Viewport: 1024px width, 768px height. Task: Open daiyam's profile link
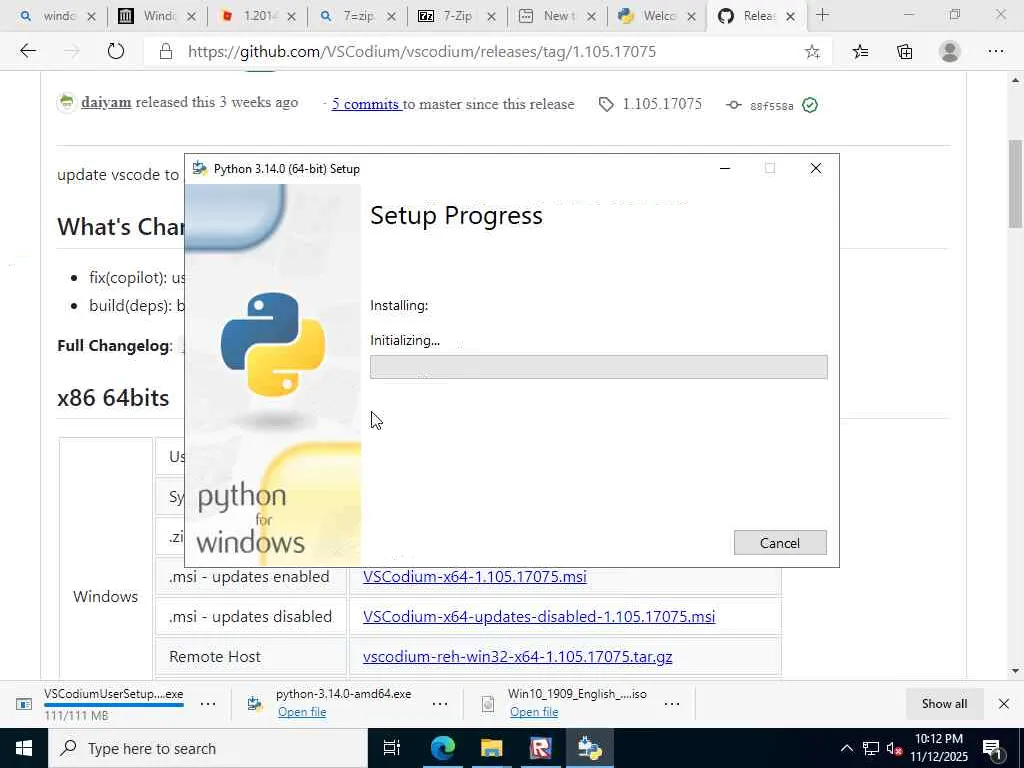(x=106, y=103)
